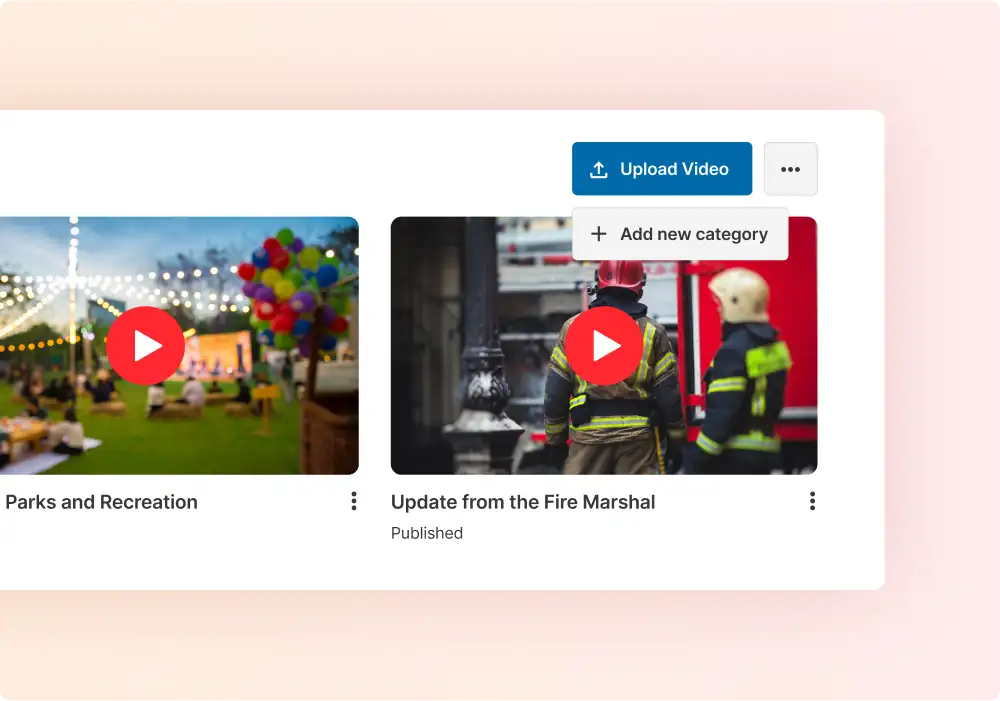Click the colorful balloons in the park thumbnail
Viewport: 1000px width, 701px height.
pos(290,285)
